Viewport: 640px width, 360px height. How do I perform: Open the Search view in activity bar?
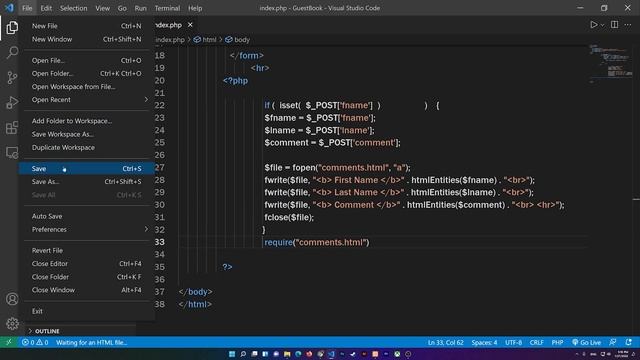coord(12,52)
